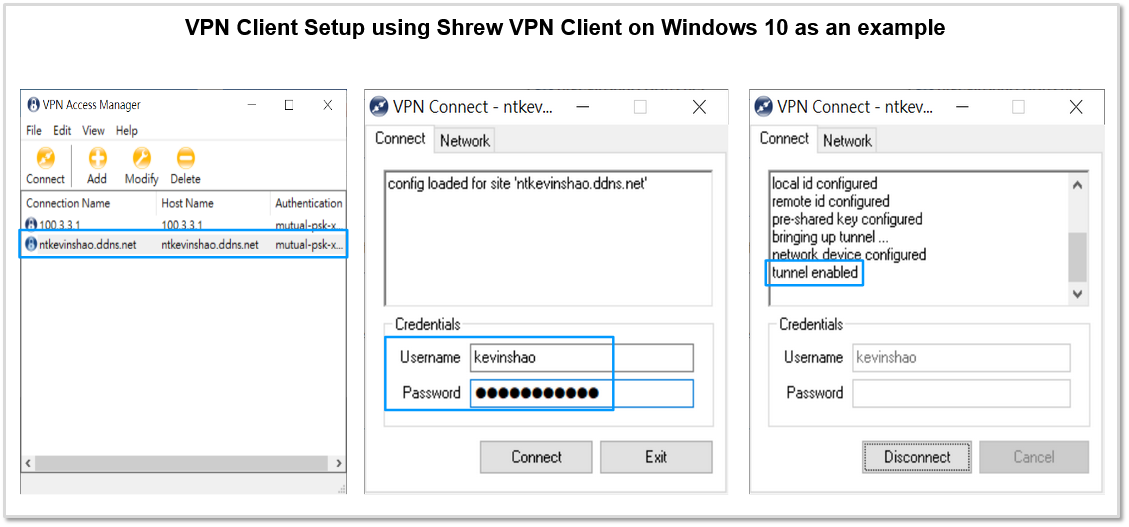Click the Exit button
This screenshot has width=1129, height=527.
pos(656,457)
